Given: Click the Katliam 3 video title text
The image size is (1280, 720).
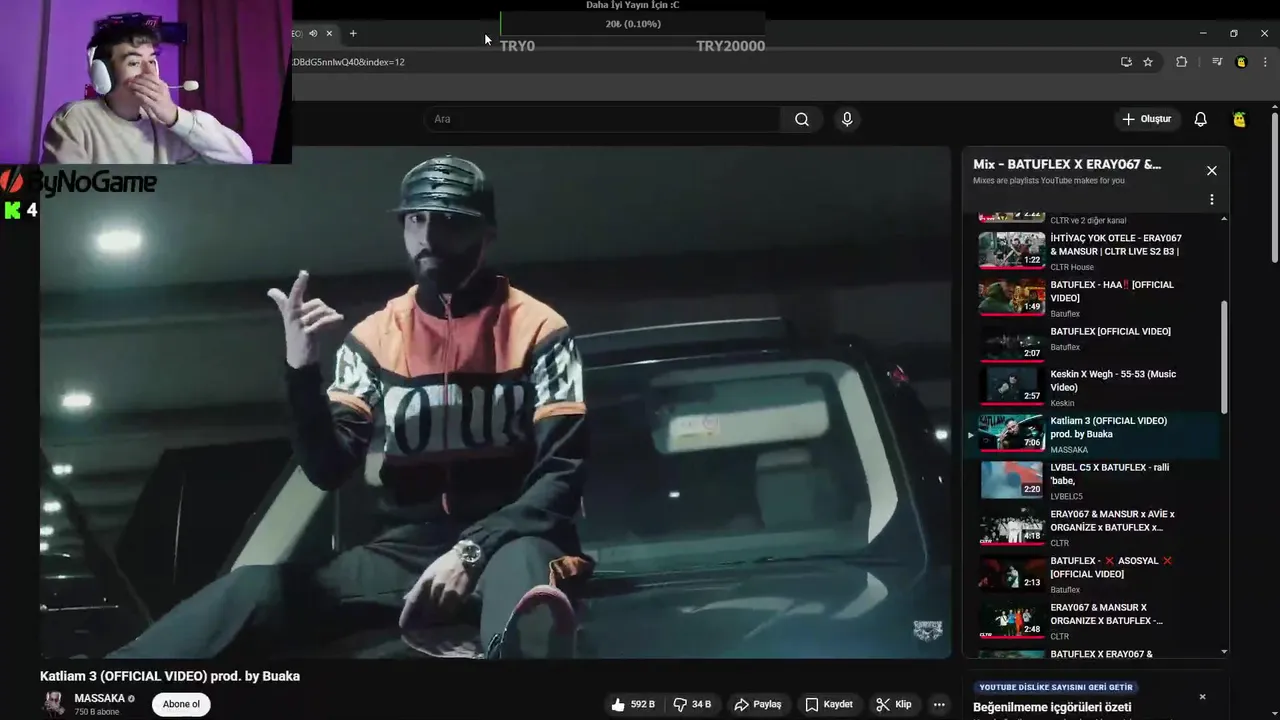Looking at the screenshot, I should (x=170, y=676).
